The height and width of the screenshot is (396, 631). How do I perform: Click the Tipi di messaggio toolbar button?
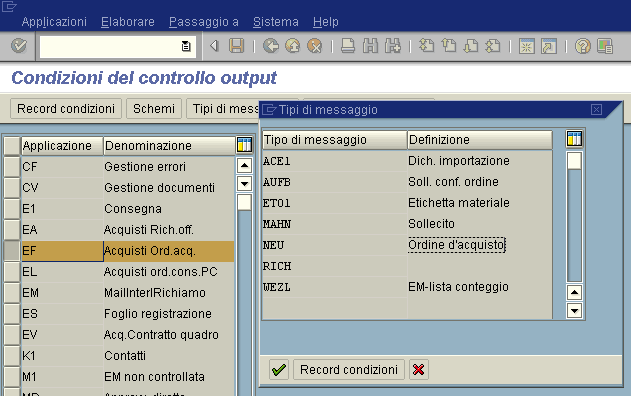coord(223,109)
